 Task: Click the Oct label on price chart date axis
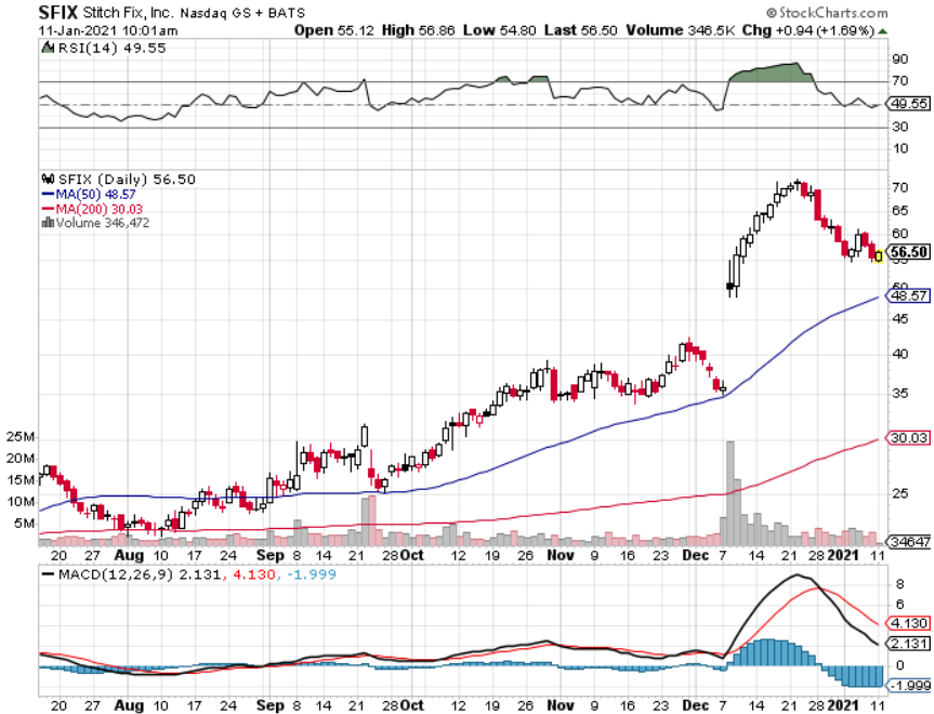412,555
